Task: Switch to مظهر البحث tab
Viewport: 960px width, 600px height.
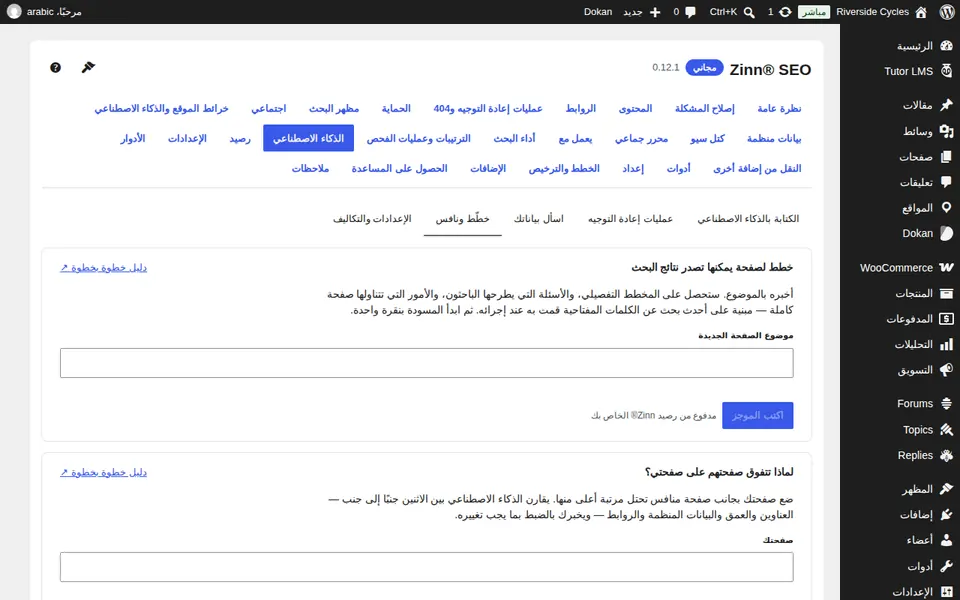Action: click(334, 108)
